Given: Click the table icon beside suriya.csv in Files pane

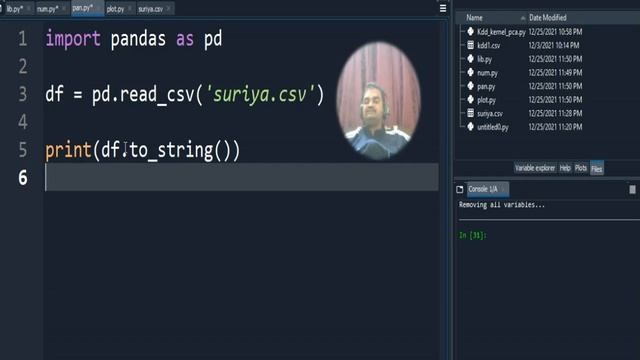Looking at the screenshot, I should [x=471, y=113].
